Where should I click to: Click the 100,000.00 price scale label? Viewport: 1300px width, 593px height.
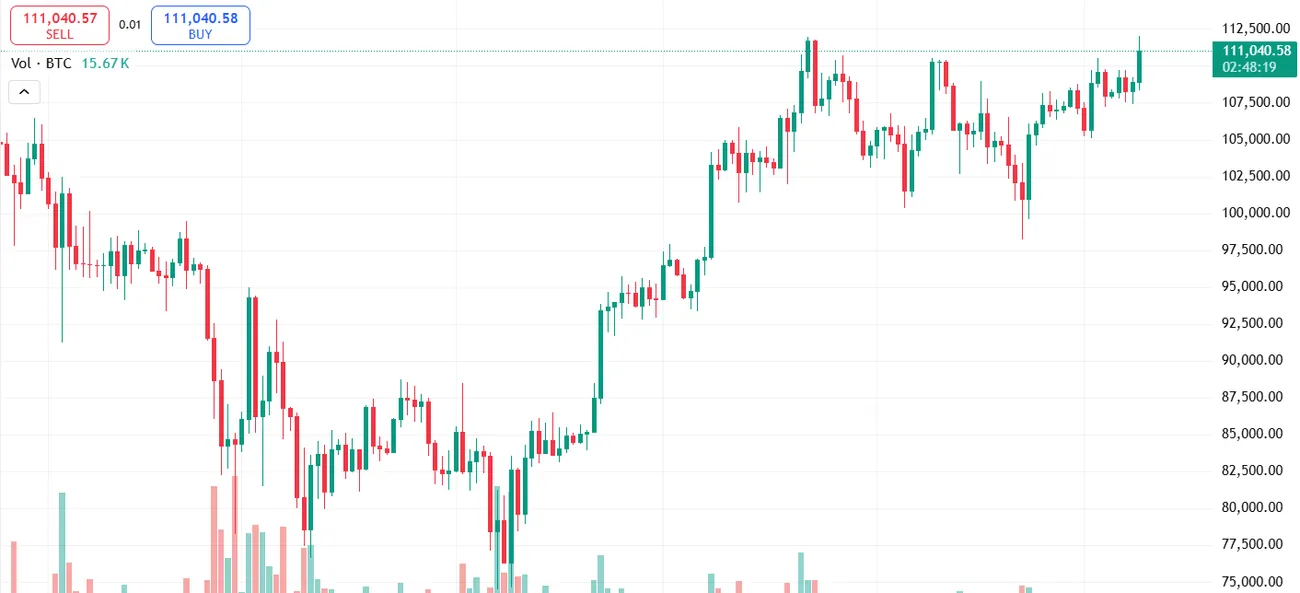(1253, 213)
